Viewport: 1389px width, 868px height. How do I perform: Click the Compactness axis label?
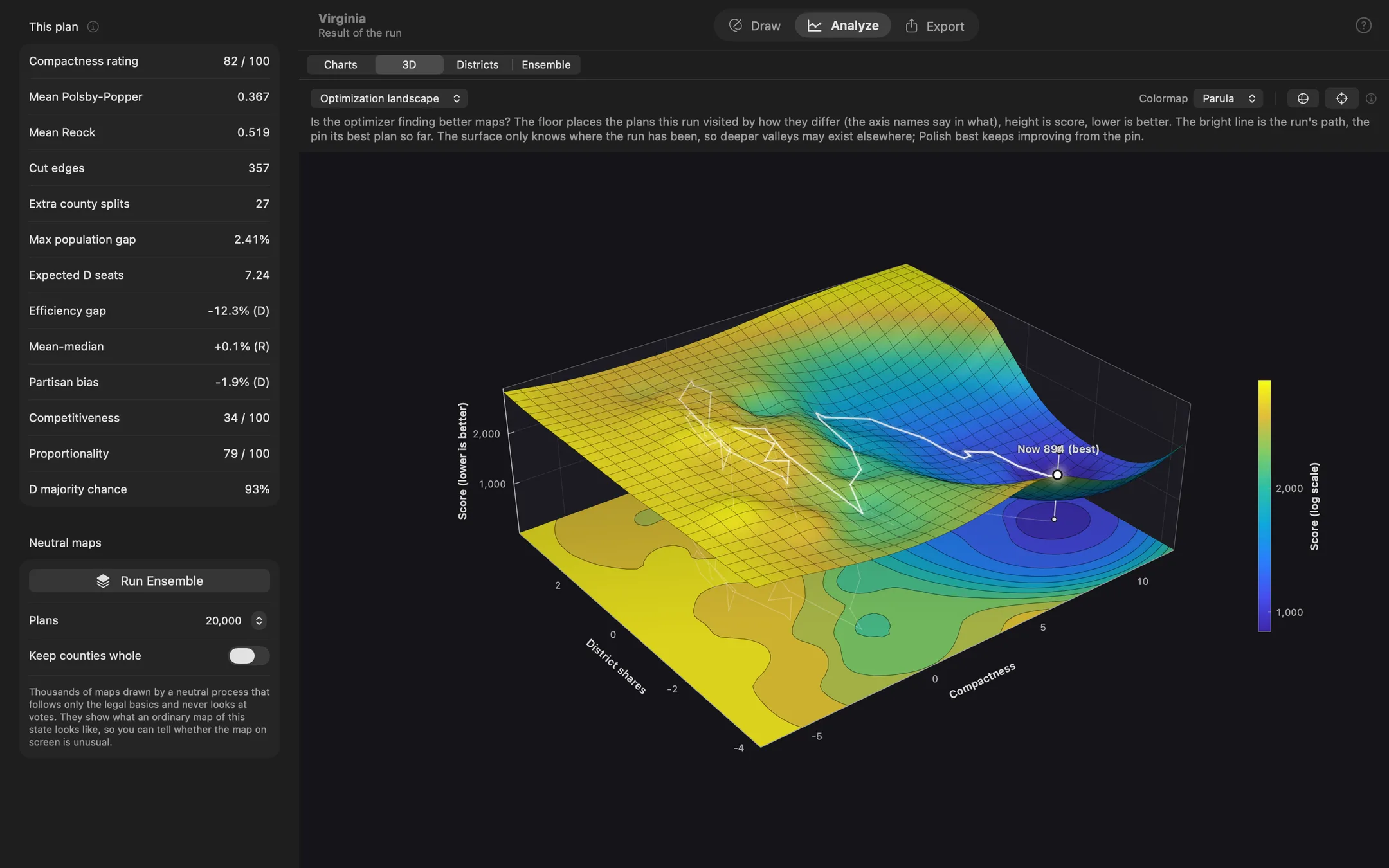coord(982,680)
